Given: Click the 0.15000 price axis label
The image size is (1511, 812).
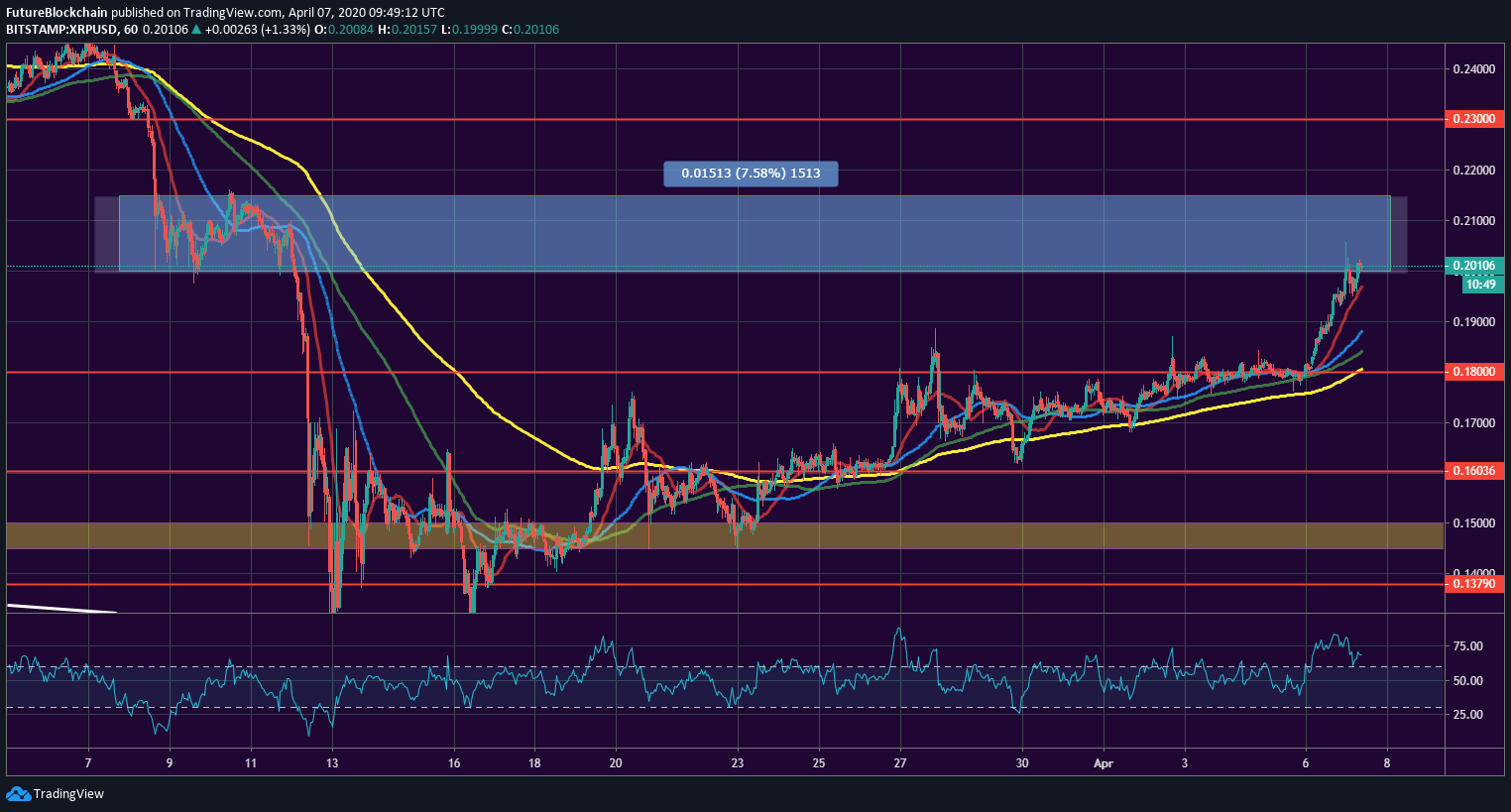Looking at the screenshot, I should click(1474, 523).
